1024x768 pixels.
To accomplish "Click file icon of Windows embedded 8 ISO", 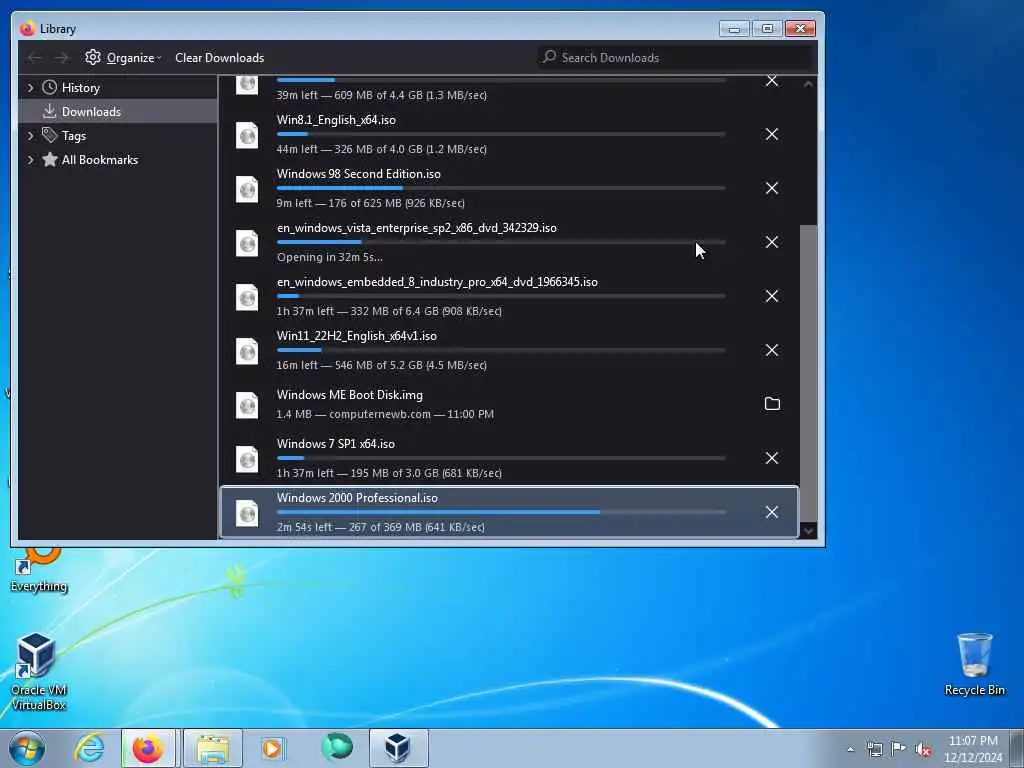I will click(247, 297).
